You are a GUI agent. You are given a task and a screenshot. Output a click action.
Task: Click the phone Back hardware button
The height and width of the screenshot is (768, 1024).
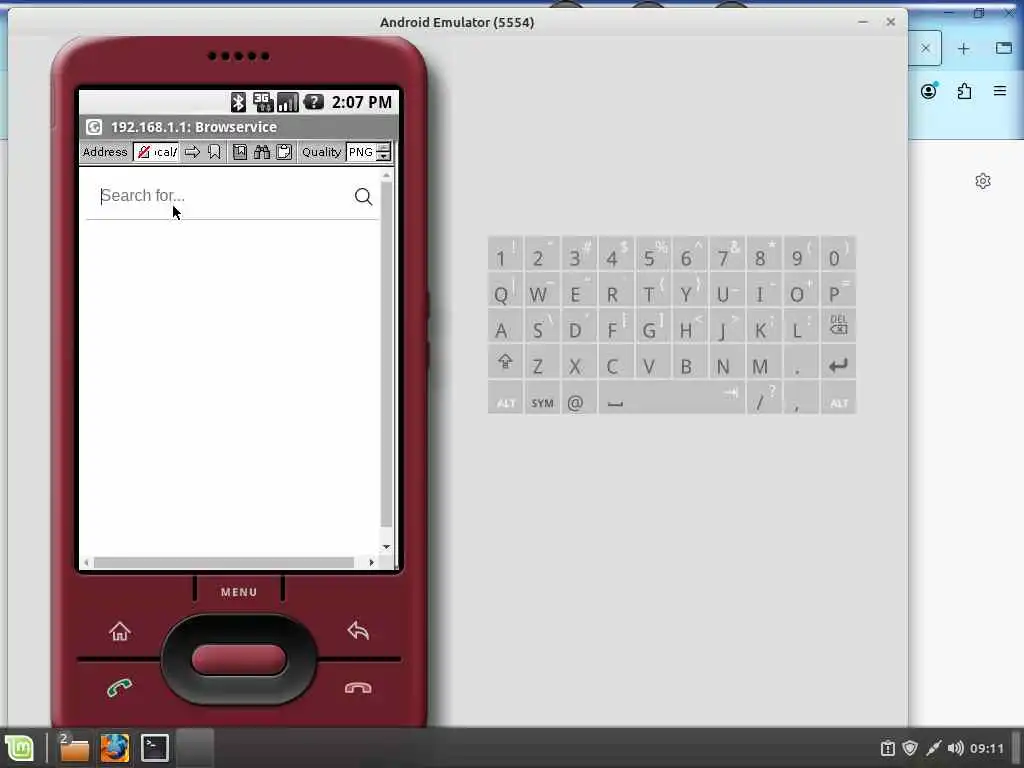pos(359,631)
